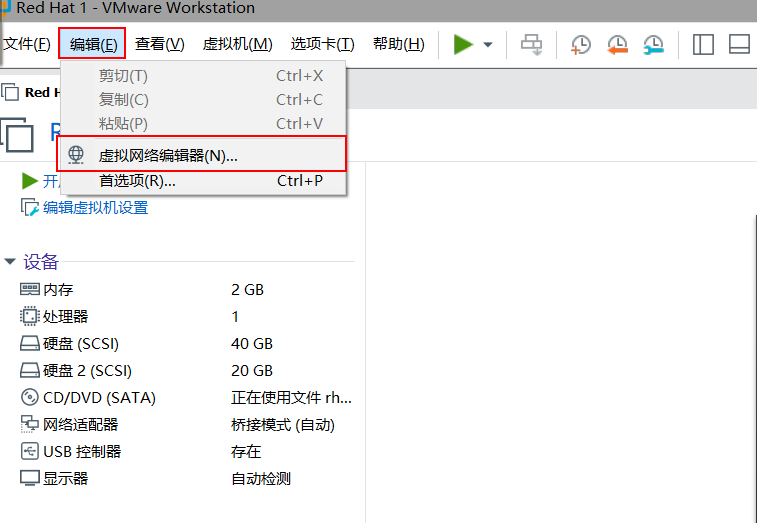Click the 桥接模式 (自动) value
The height and width of the screenshot is (523, 757).
[283, 425]
